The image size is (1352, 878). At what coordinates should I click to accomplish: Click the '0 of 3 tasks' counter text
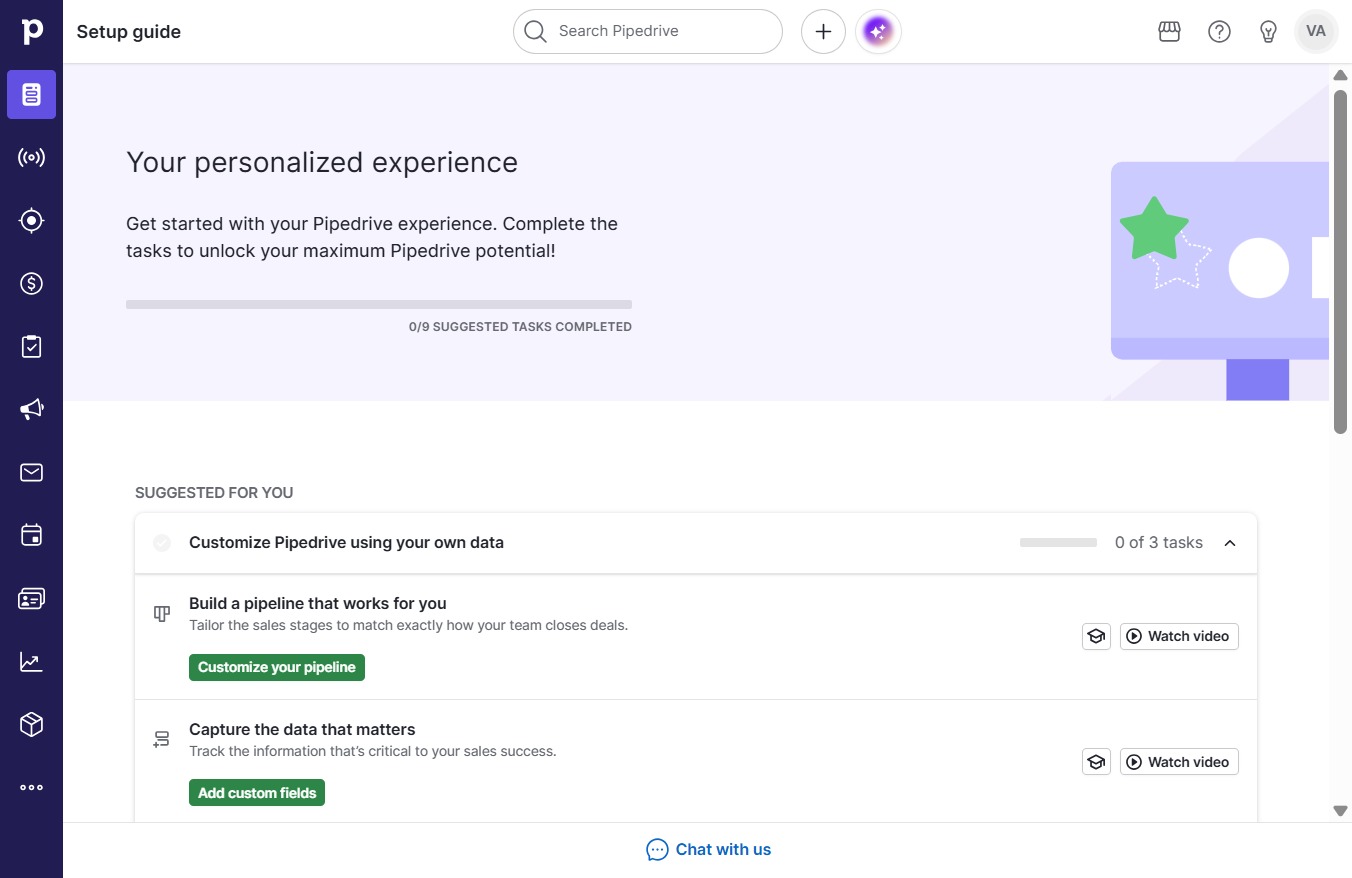[x=1159, y=543]
